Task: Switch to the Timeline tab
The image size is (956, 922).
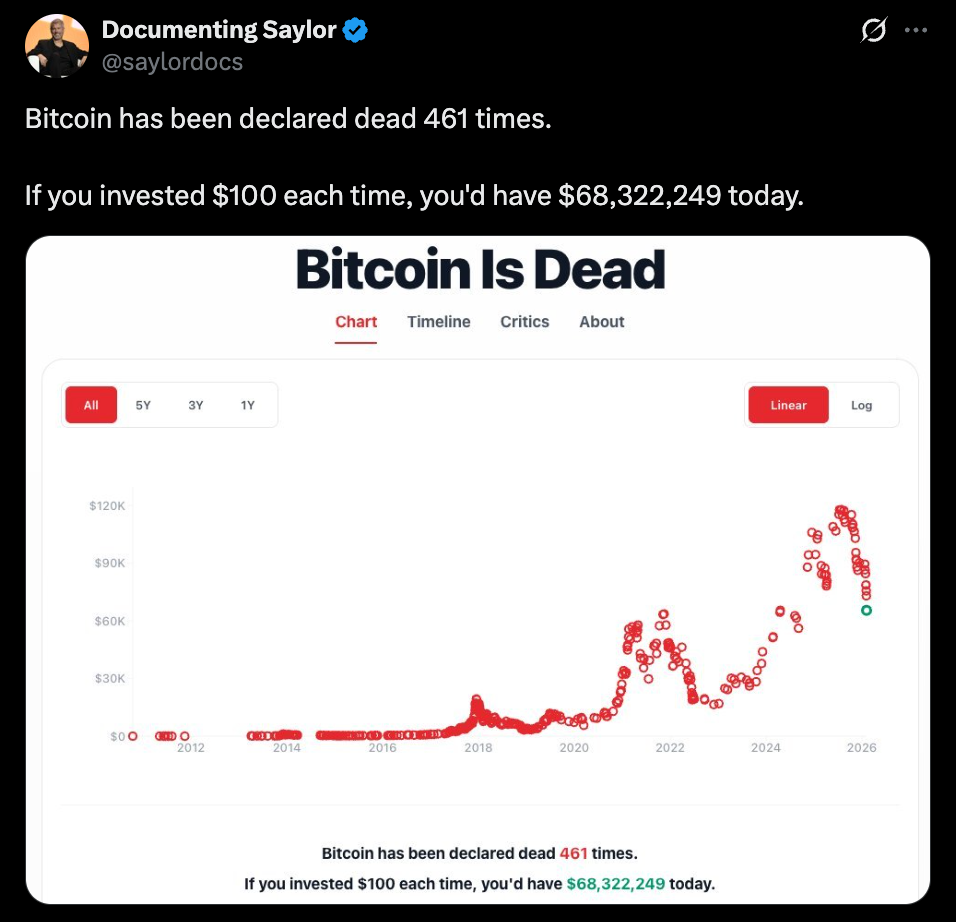Action: [x=439, y=322]
